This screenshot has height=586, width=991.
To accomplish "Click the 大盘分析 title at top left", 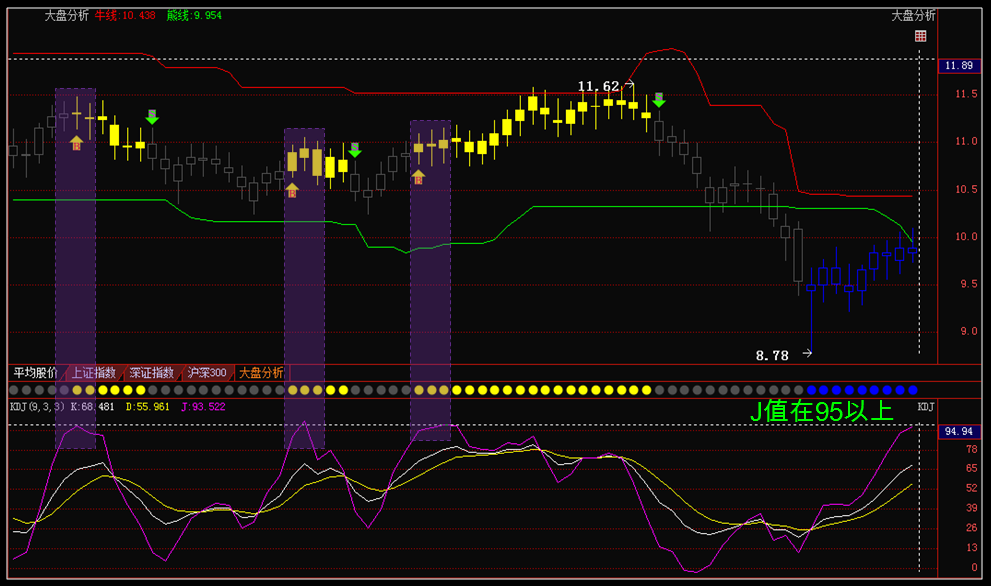I will pos(67,16).
